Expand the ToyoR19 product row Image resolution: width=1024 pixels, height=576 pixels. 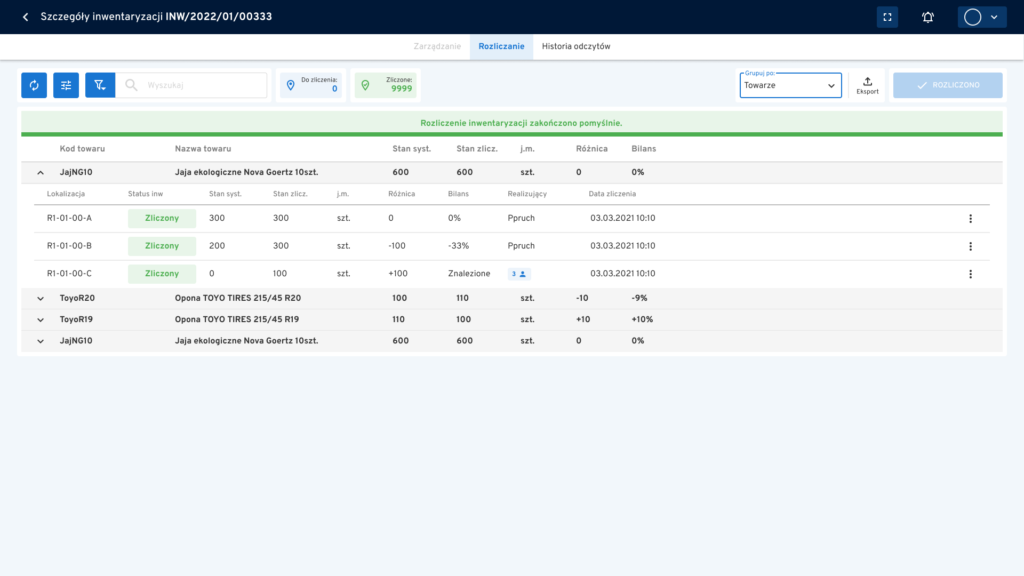click(x=41, y=320)
